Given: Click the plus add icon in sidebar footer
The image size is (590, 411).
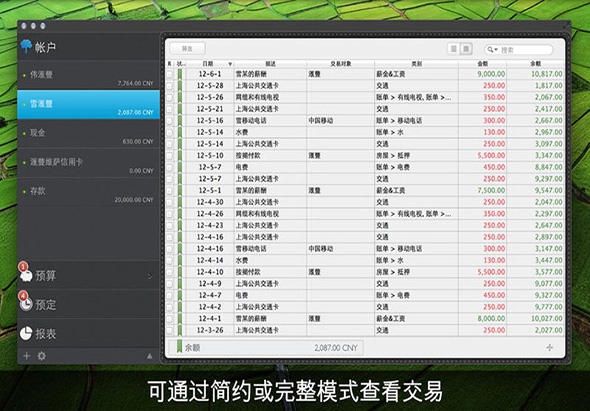Looking at the screenshot, I should (27, 356).
